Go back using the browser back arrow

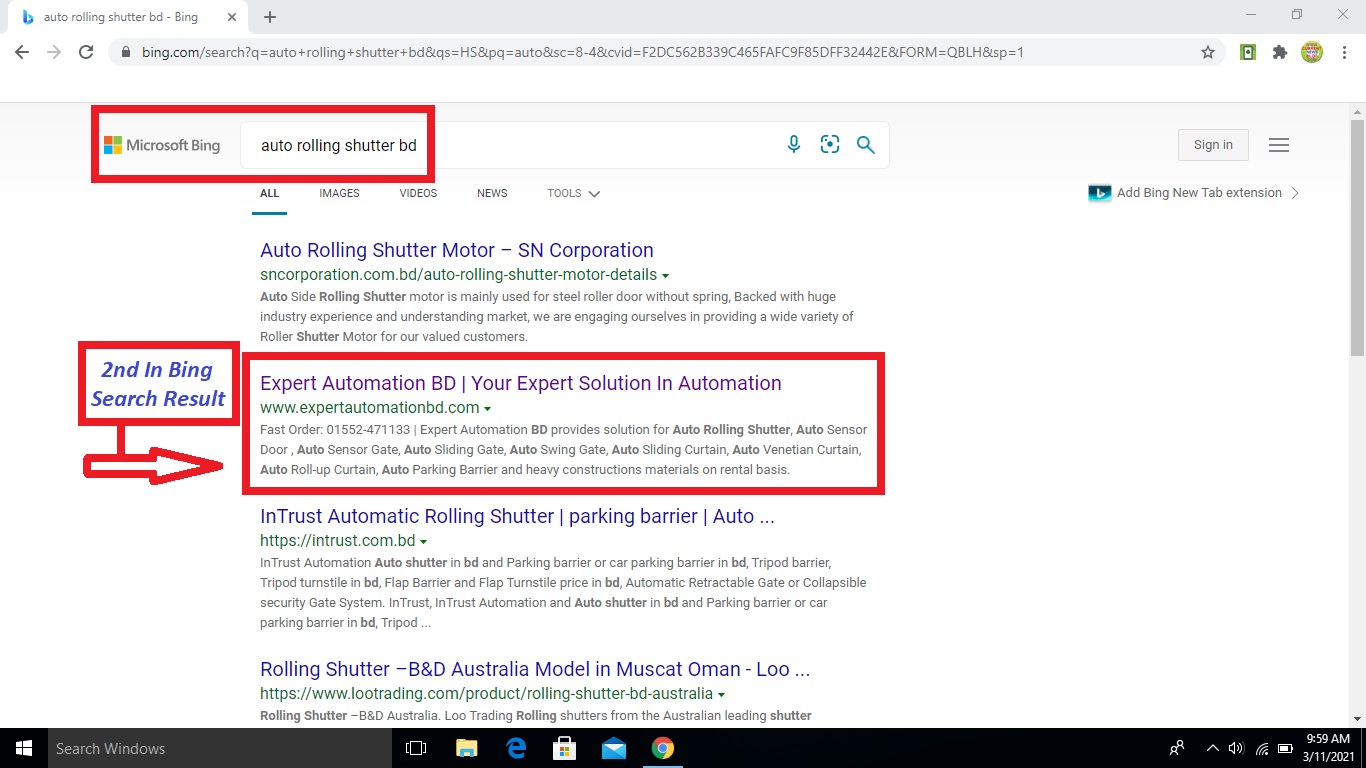click(22, 52)
